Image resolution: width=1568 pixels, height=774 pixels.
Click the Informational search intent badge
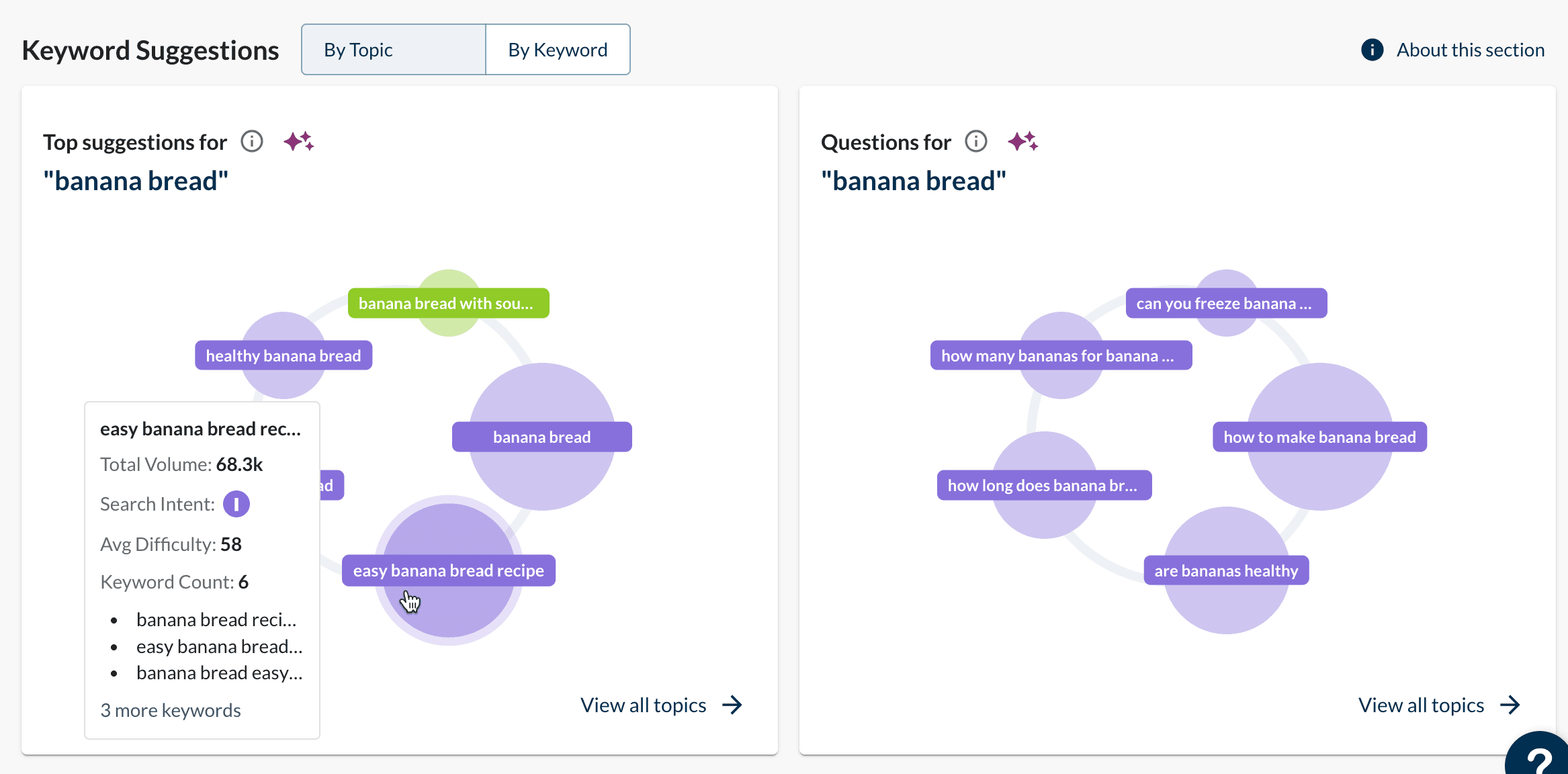236,504
